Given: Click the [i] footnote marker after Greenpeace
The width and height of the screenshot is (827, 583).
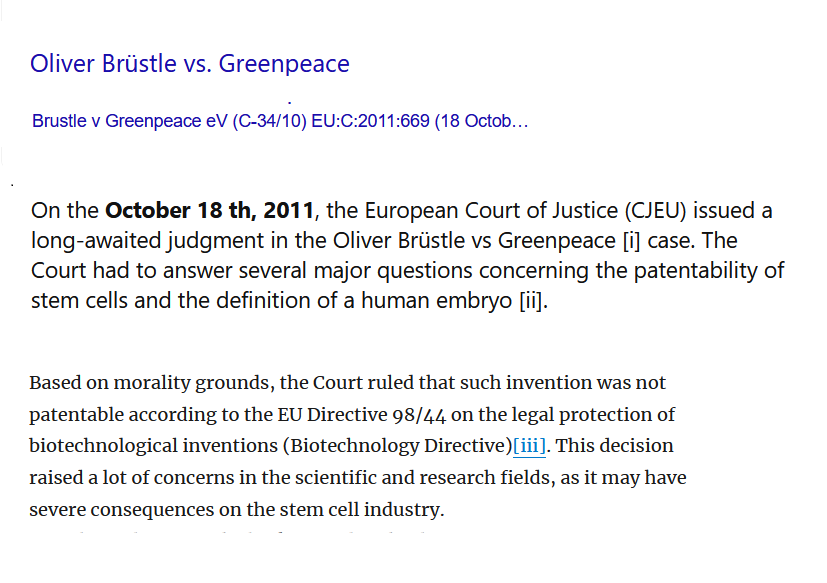Looking at the screenshot, I should (631, 241).
